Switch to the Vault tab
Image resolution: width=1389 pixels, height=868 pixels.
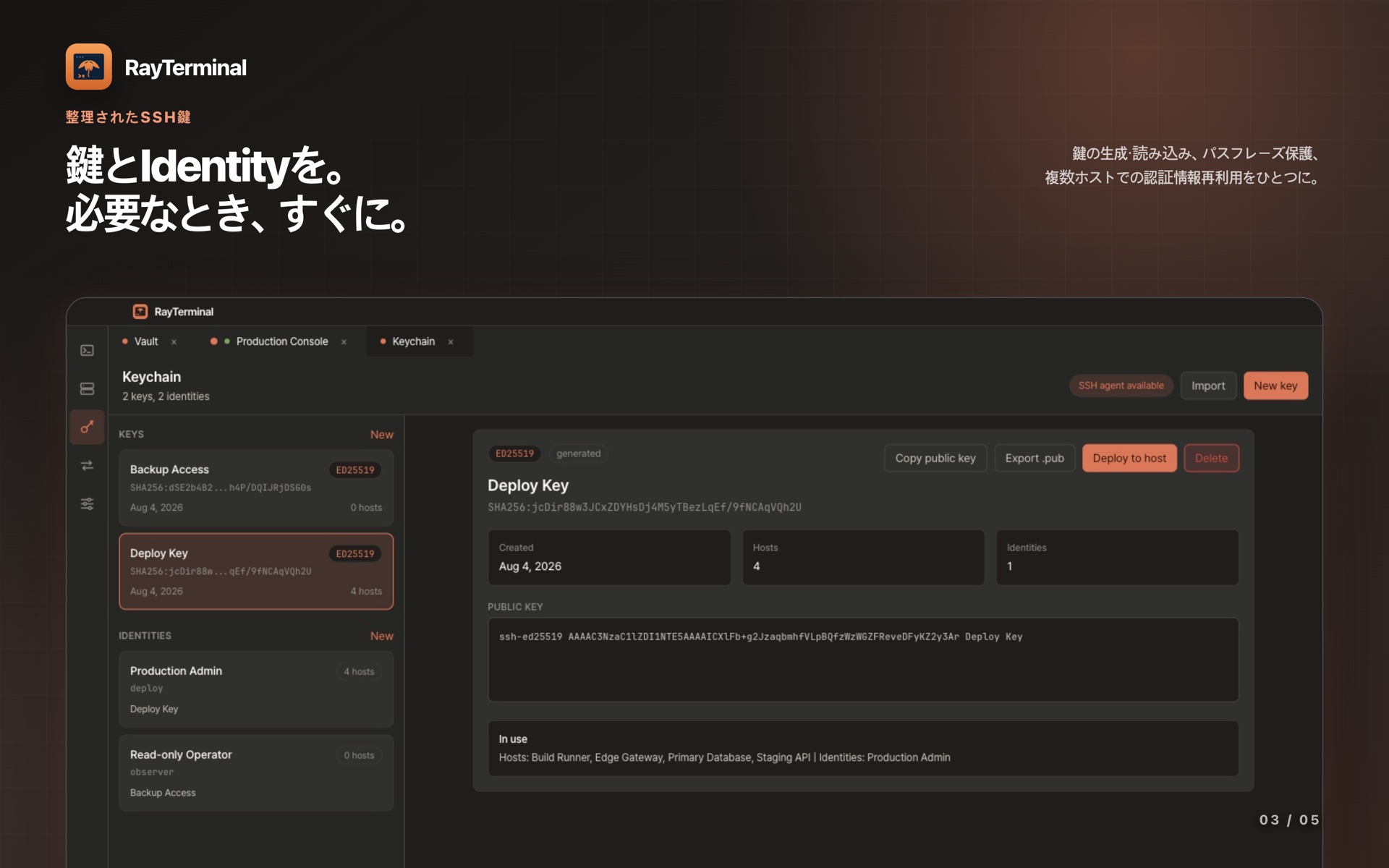(146, 341)
